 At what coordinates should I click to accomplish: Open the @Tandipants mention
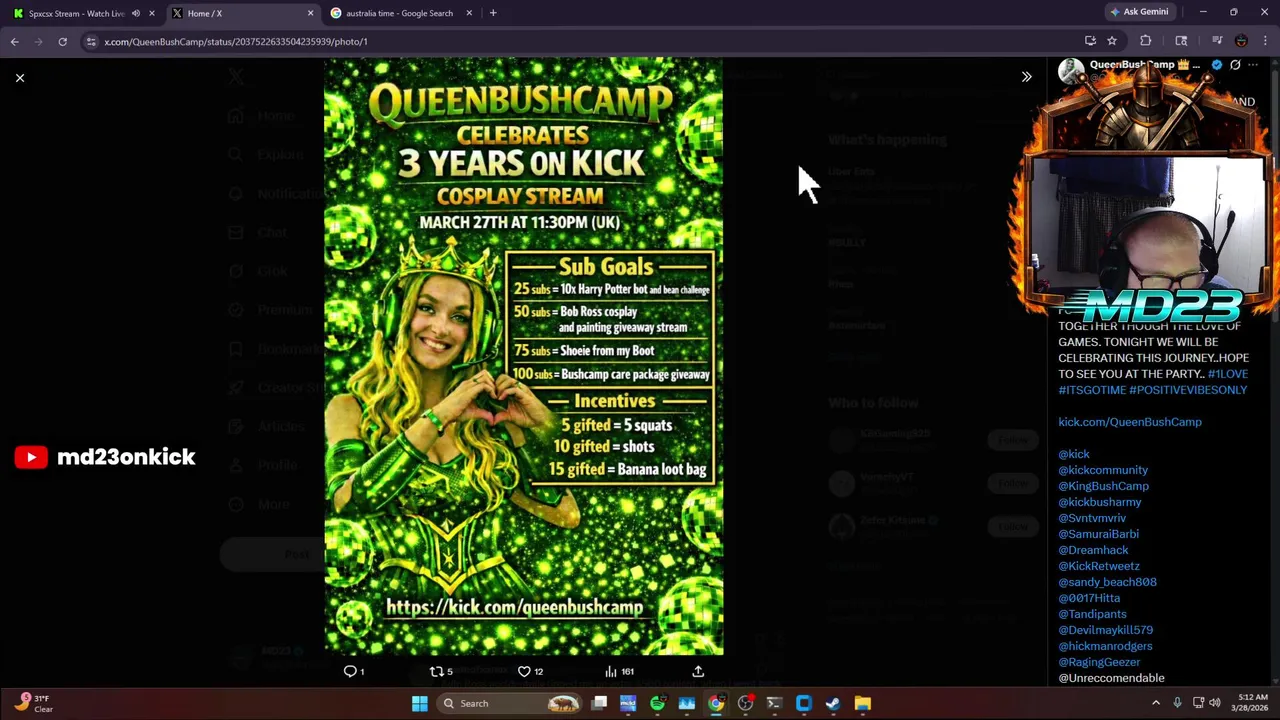(1092, 614)
